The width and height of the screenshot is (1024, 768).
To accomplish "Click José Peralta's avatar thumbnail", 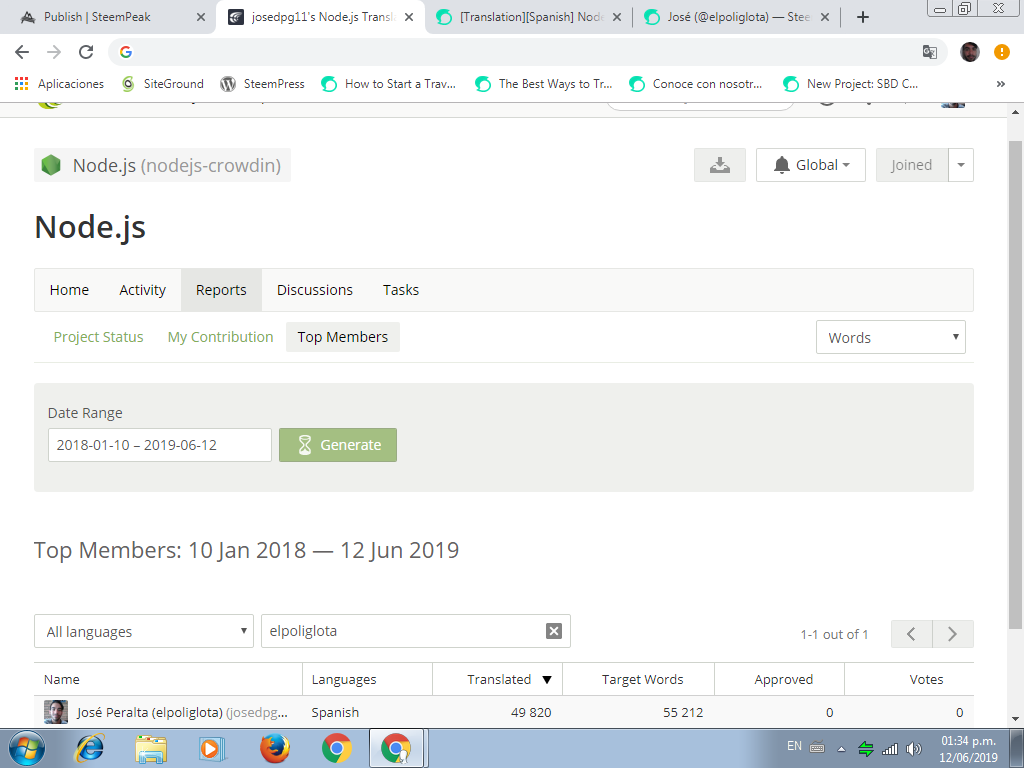I will coord(56,712).
